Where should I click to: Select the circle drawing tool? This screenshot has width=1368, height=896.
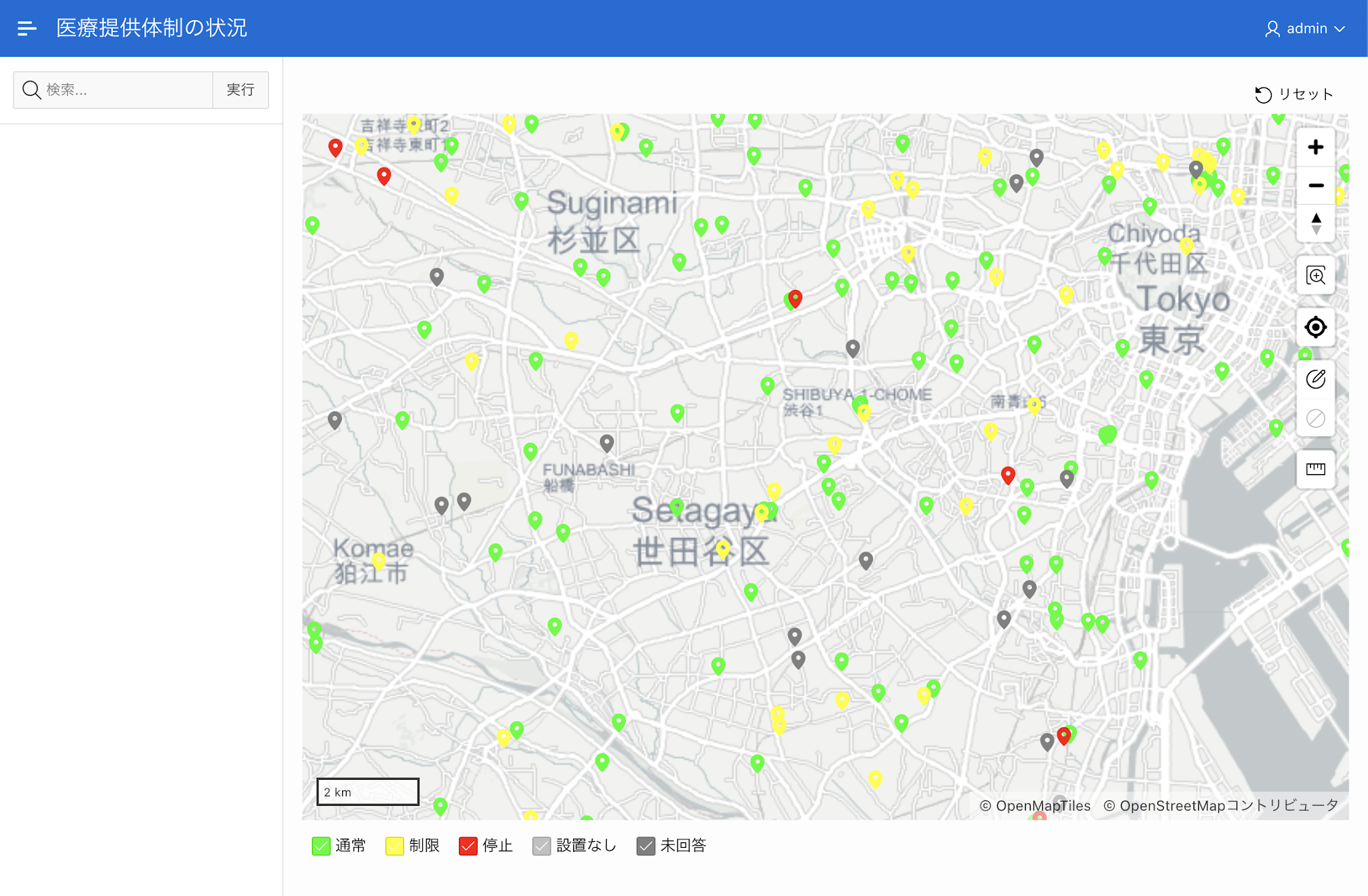[x=1315, y=379]
